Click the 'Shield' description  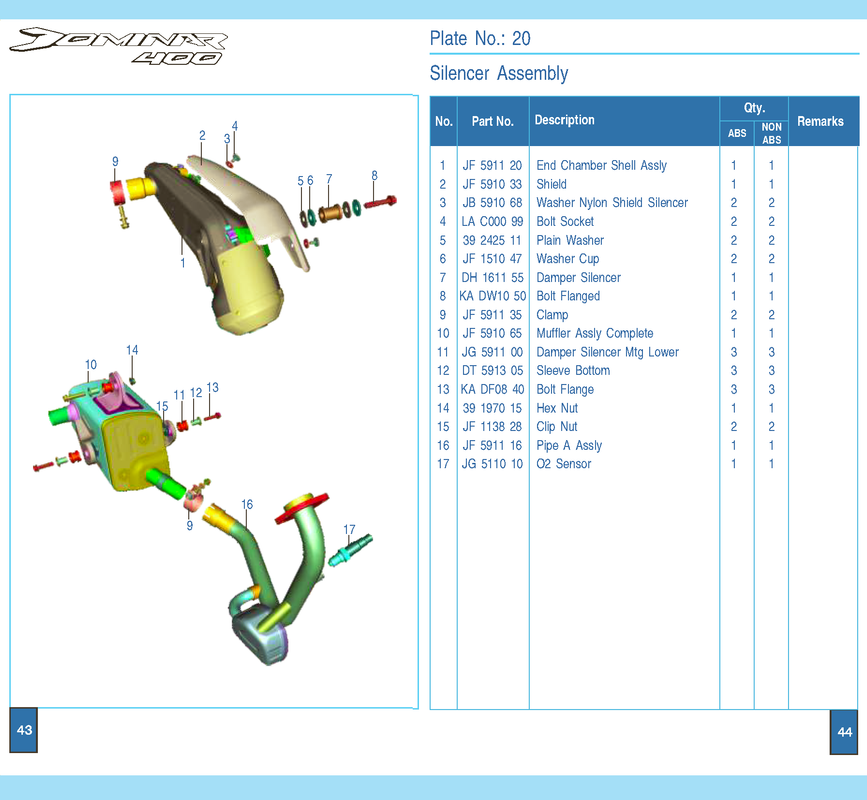tap(551, 184)
